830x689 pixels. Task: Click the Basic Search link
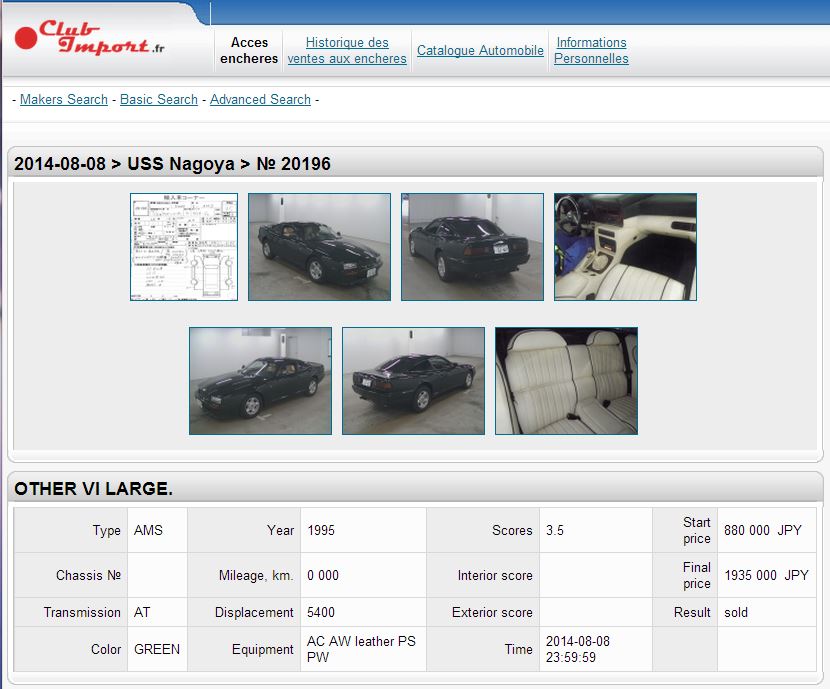159,99
